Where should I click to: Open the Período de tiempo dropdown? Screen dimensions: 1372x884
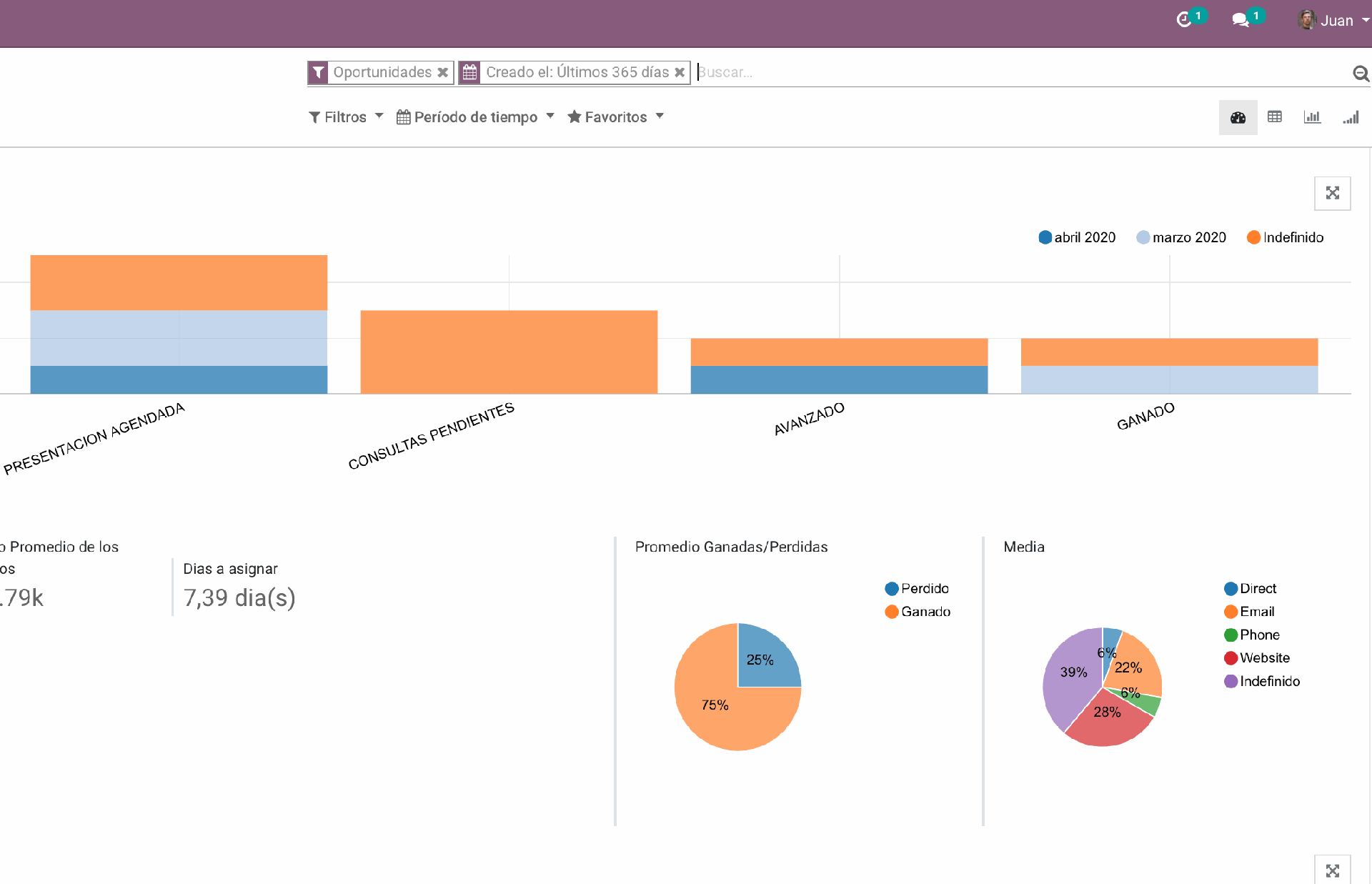coord(475,116)
